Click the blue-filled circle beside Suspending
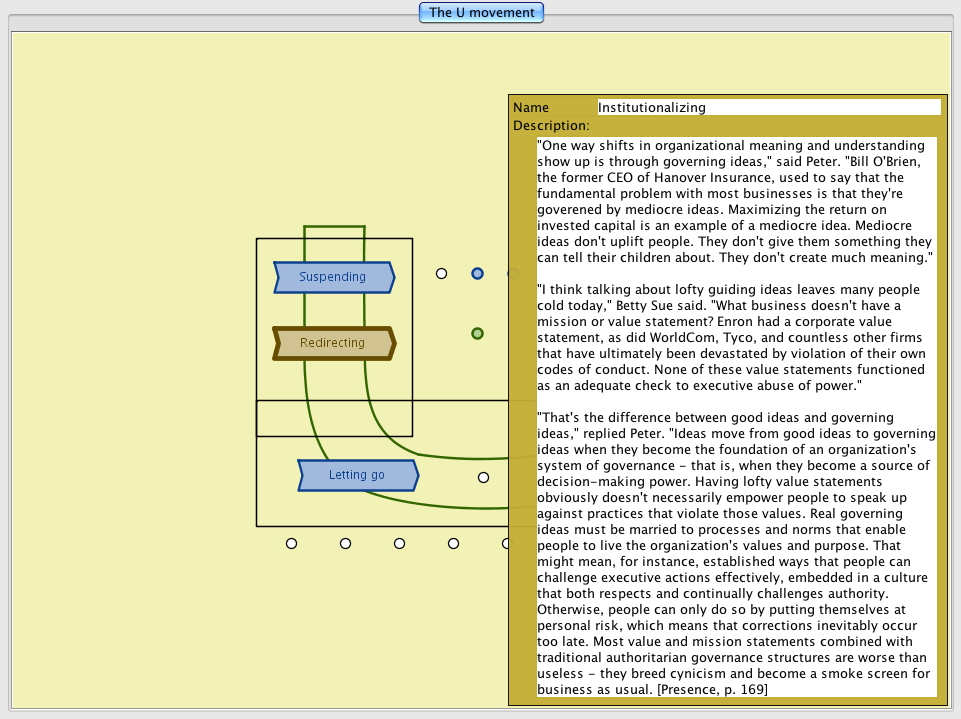Image resolution: width=961 pixels, height=719 pixels. (478, 273)
